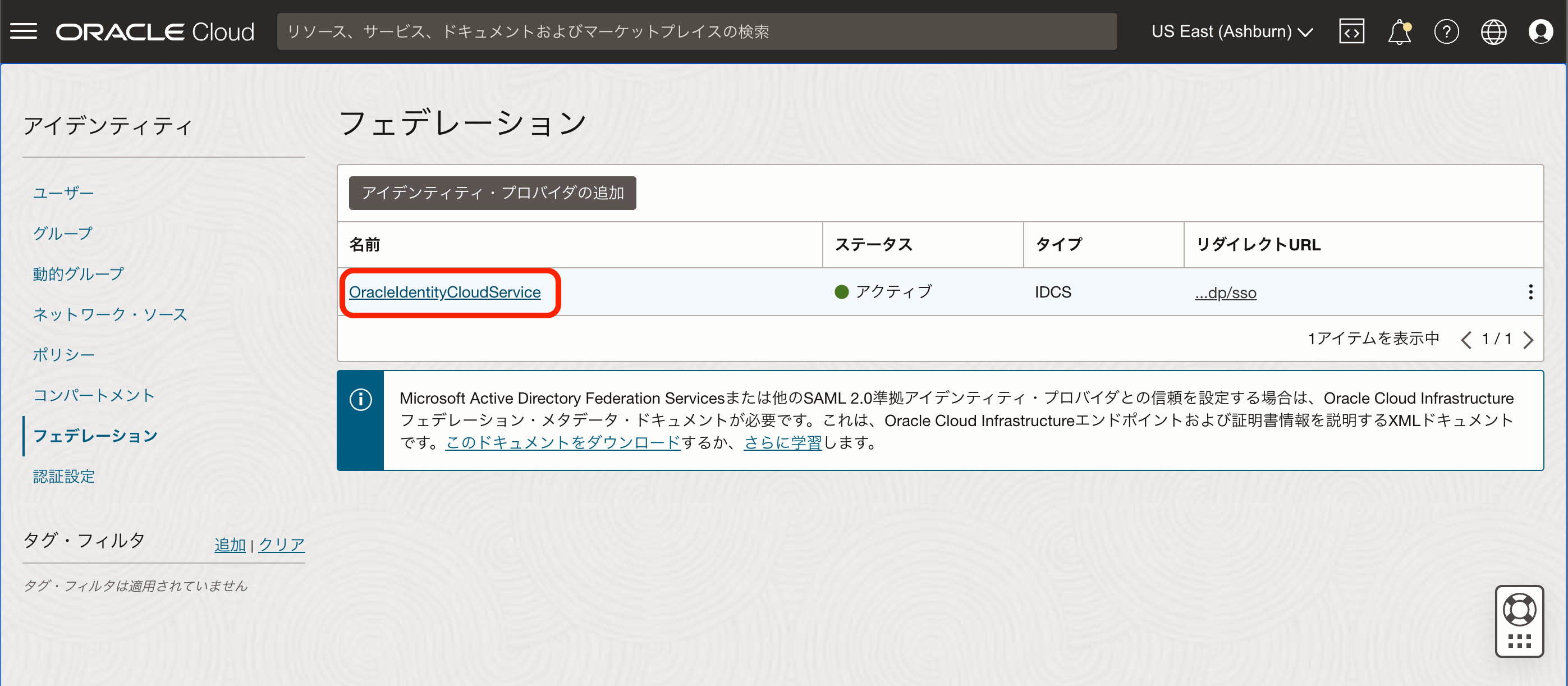Click このドキュメントをダウンロード link
Image resolution: width=1568 pixels, height=686 pixels.
[562, 442]
